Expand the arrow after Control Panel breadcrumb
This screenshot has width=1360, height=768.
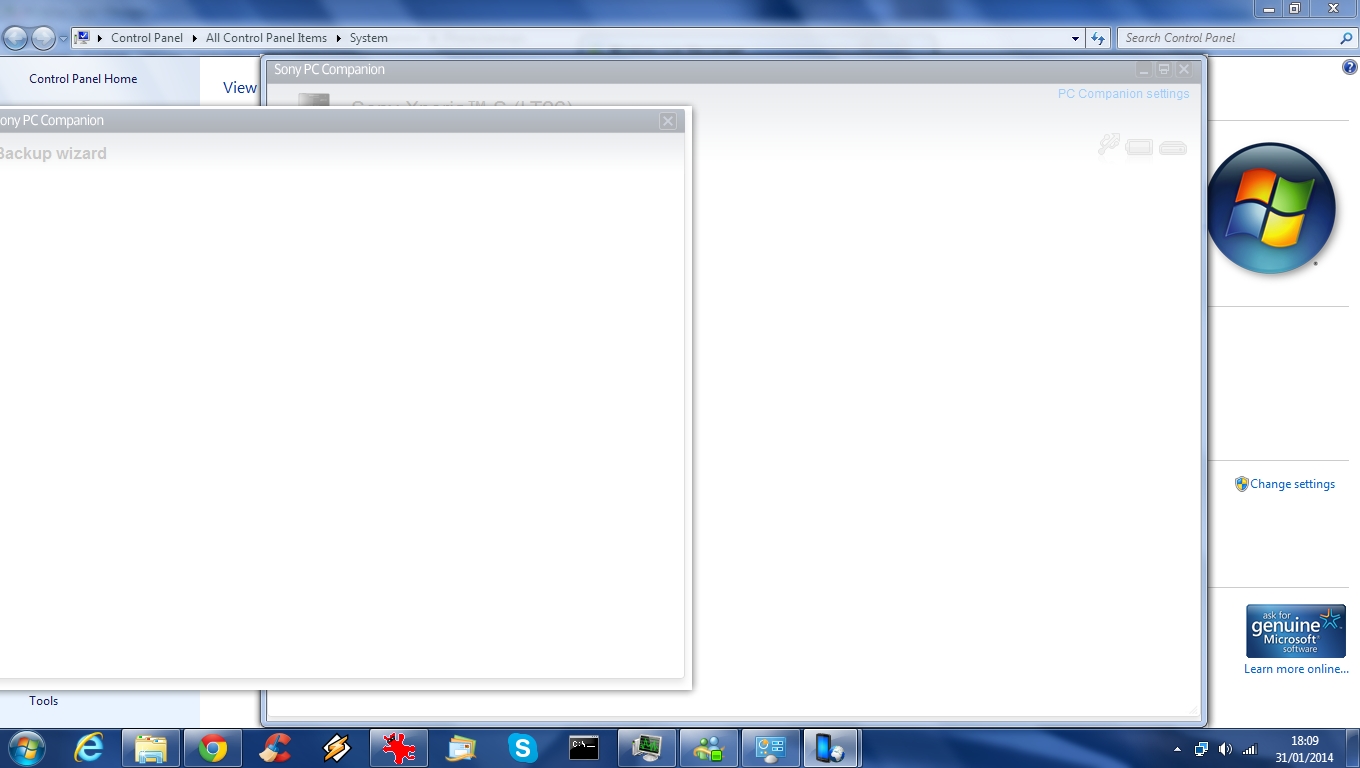point(195,38)
